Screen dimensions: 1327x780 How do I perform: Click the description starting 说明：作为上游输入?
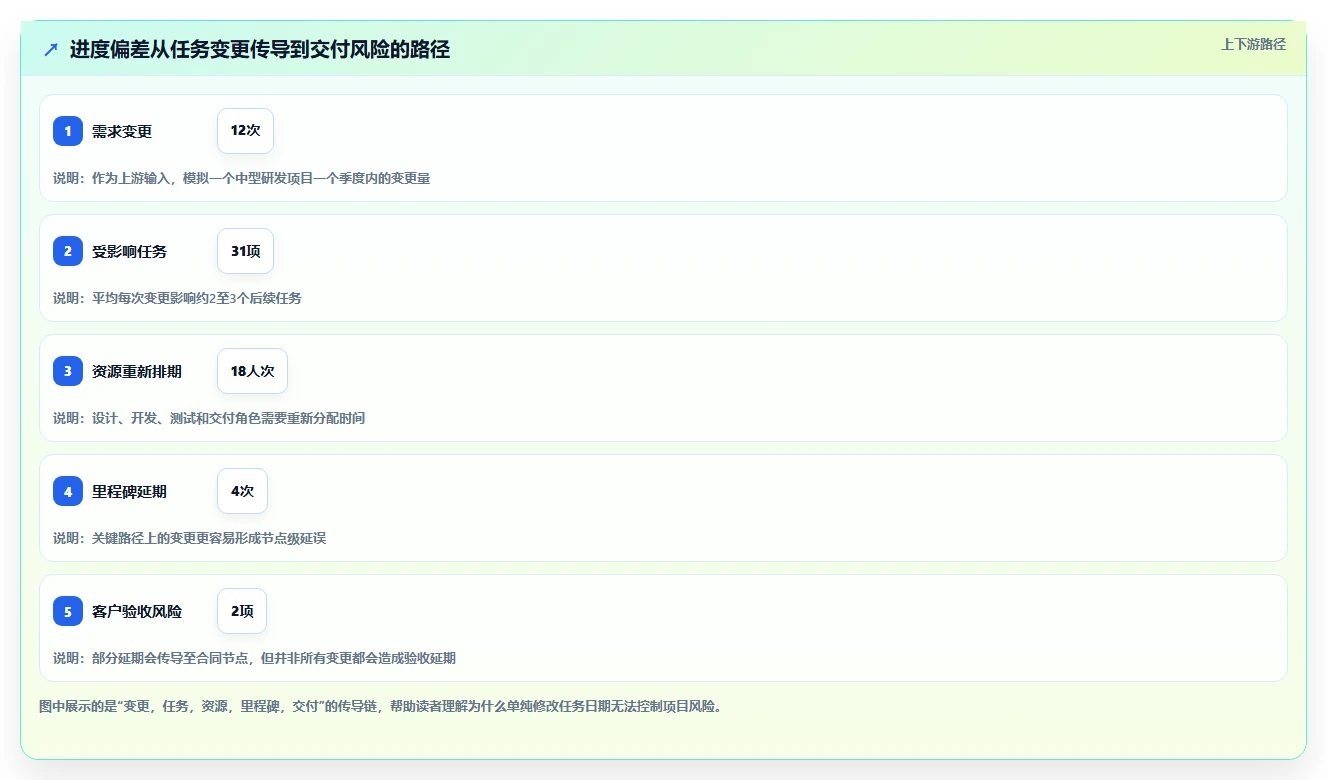click(x=241, y=178)
